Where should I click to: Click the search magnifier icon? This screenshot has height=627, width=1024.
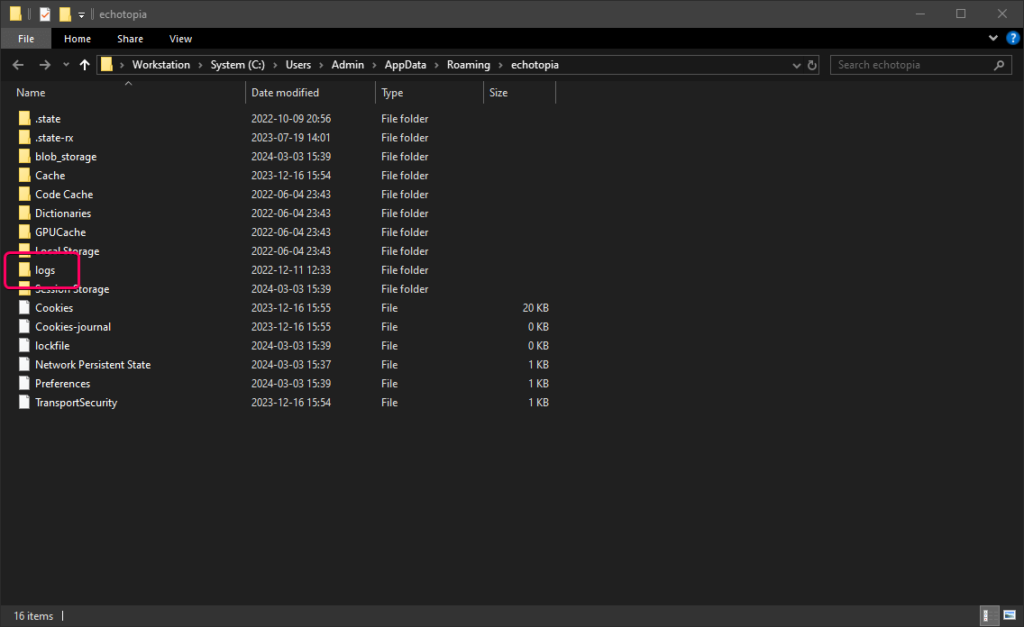point(999,64)
